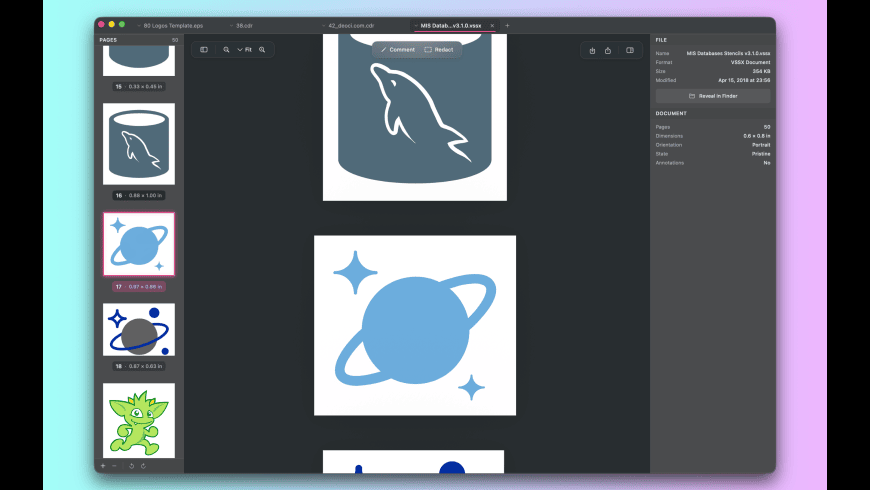Click the zoom in magnifier icon
The height and width of the screenshot is (490, 870).
[x=262, y=49]
